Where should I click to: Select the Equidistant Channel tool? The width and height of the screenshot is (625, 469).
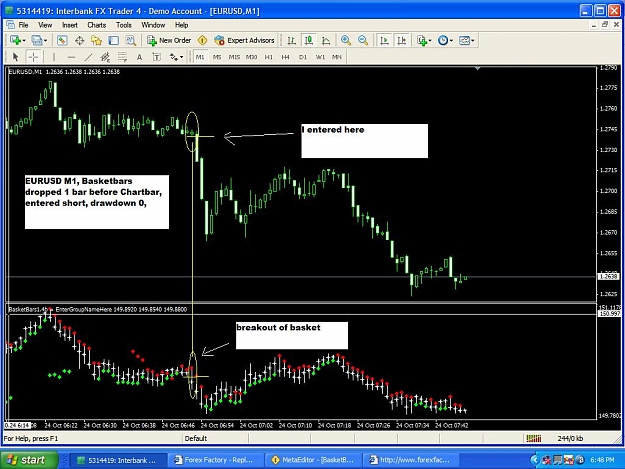(105, 57)
